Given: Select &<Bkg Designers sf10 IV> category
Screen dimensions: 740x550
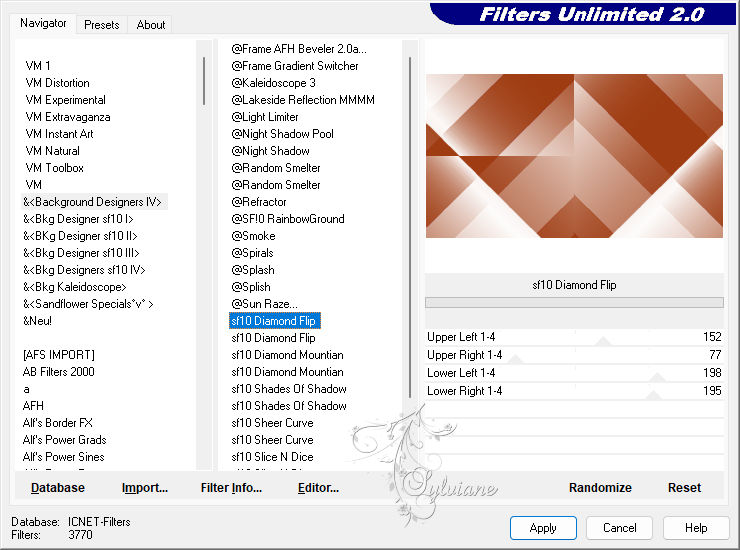Looking at the screenshot, I should (84, 270).
